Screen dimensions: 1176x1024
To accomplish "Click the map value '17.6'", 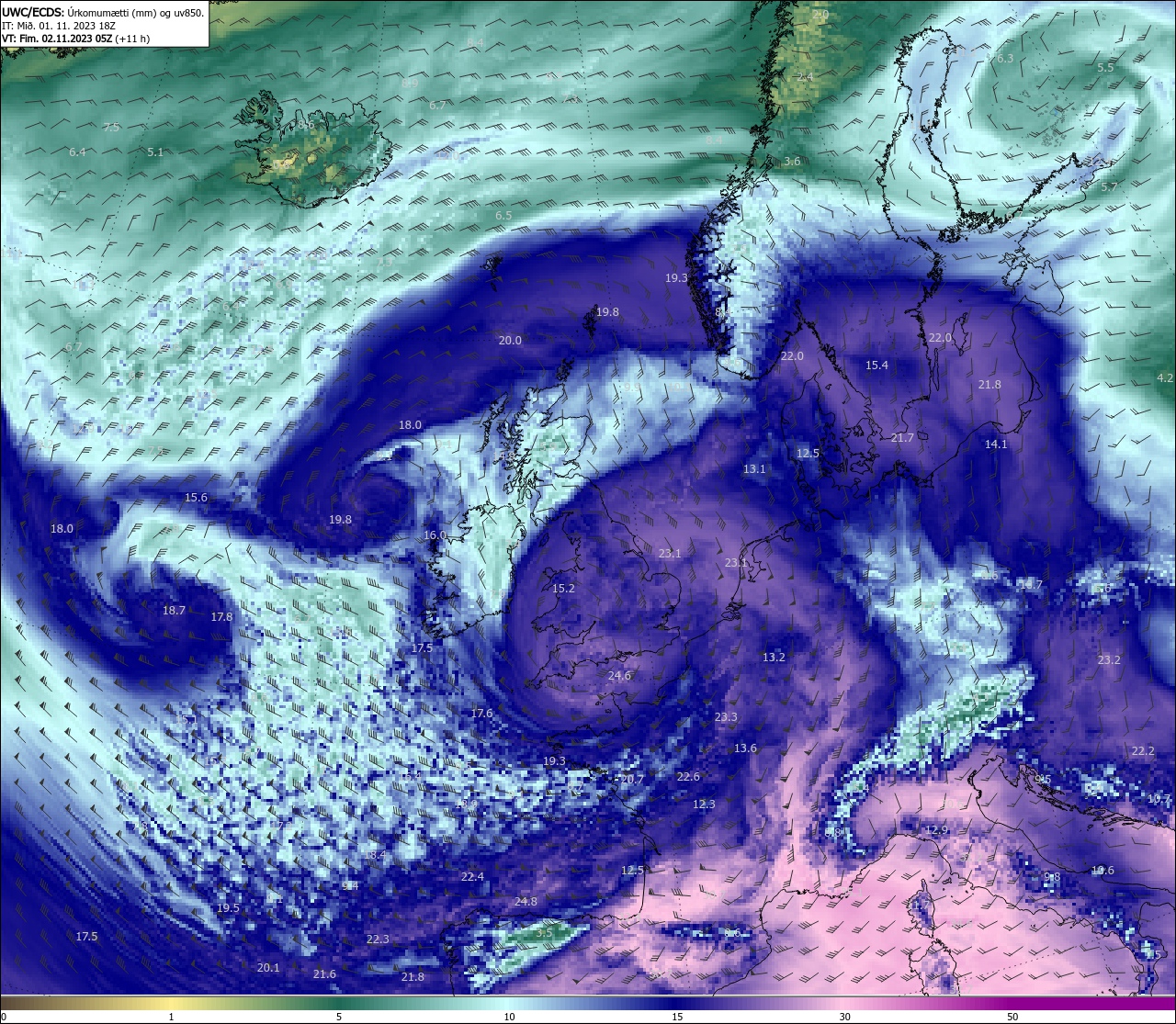I will [481, 713].
